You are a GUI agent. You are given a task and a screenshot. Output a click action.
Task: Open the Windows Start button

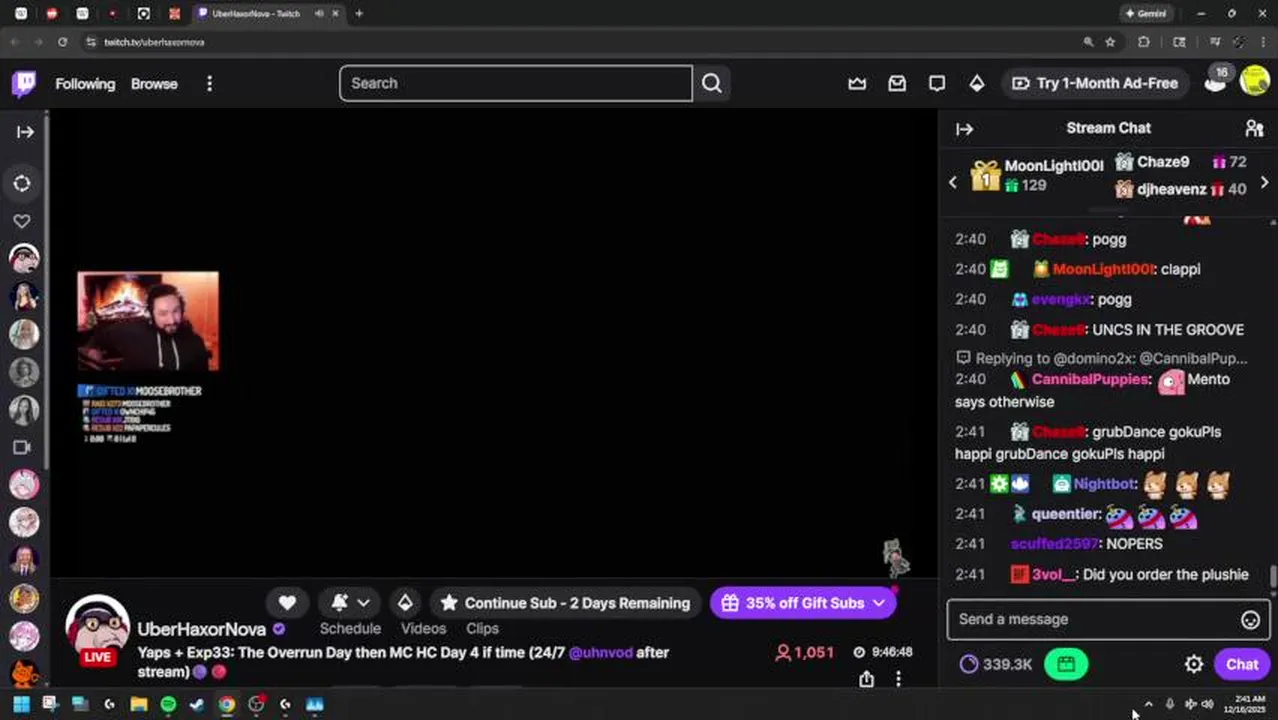(x=21, y=704)
